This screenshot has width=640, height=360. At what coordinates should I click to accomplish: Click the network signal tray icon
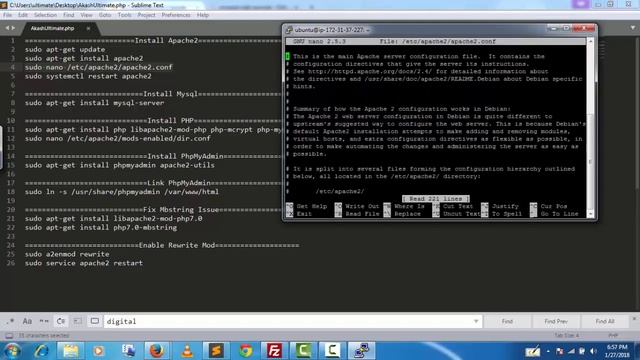click(x=571, y=351)
